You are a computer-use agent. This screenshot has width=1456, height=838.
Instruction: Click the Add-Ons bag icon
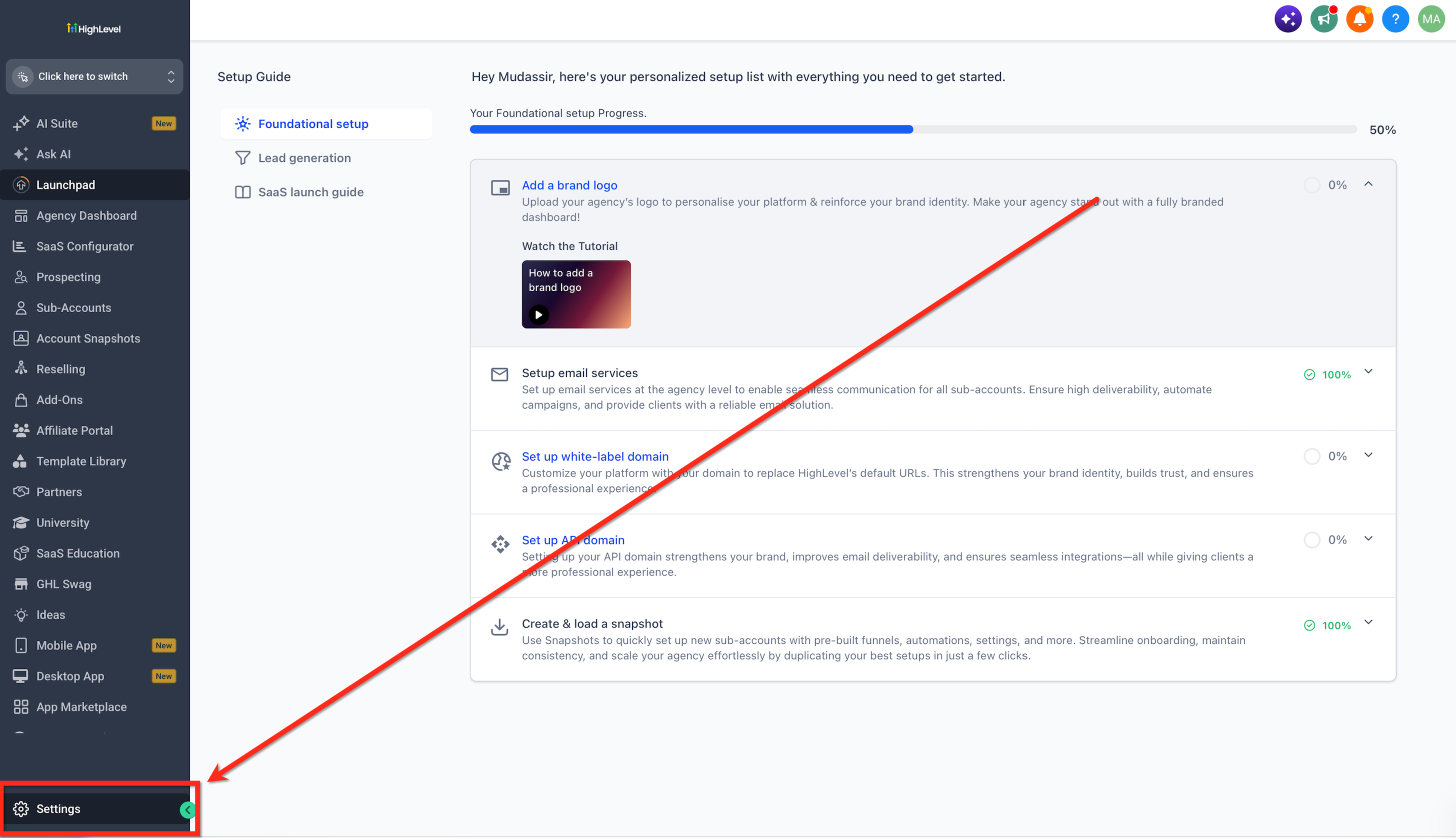[20, 400]
